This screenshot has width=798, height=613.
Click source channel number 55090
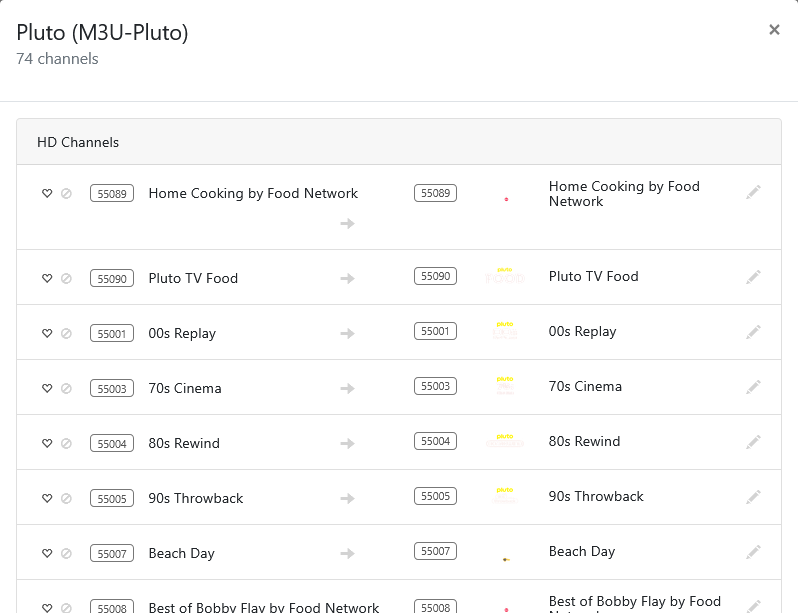pyautogui.click(x=112, y=278)
